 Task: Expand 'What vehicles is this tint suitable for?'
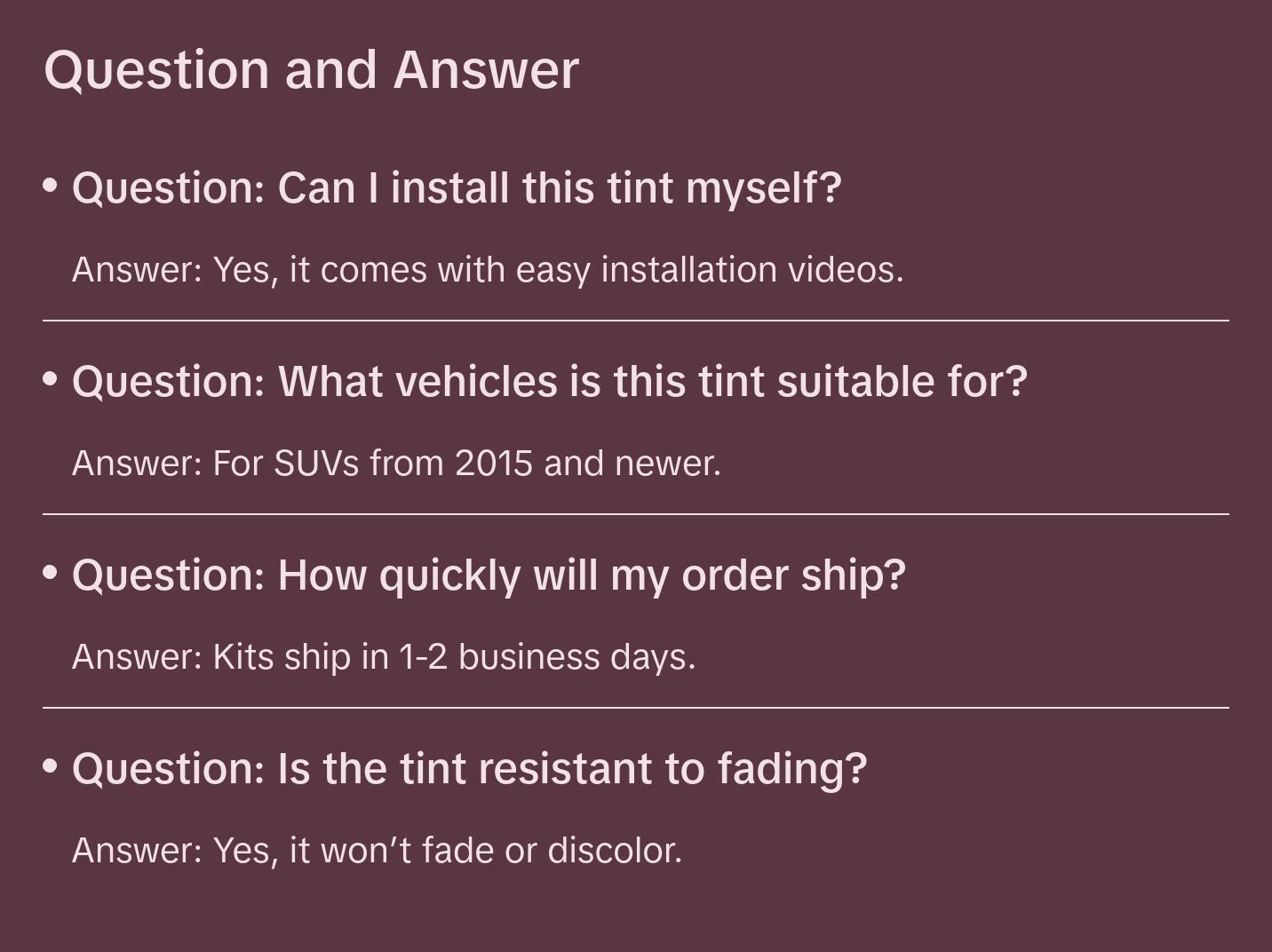549,382
